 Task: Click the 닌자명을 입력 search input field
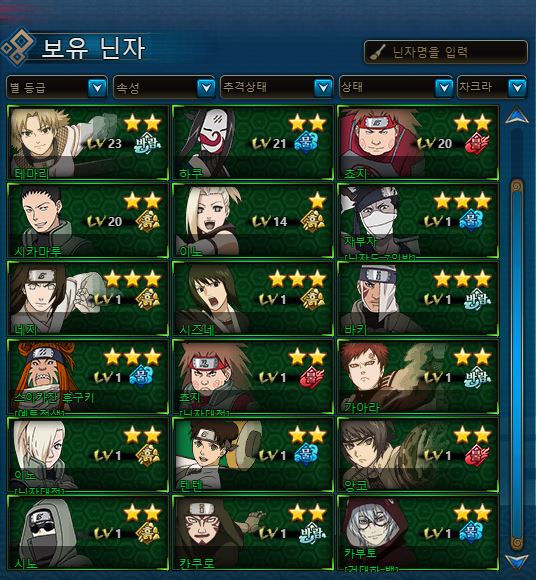[446, 52]
